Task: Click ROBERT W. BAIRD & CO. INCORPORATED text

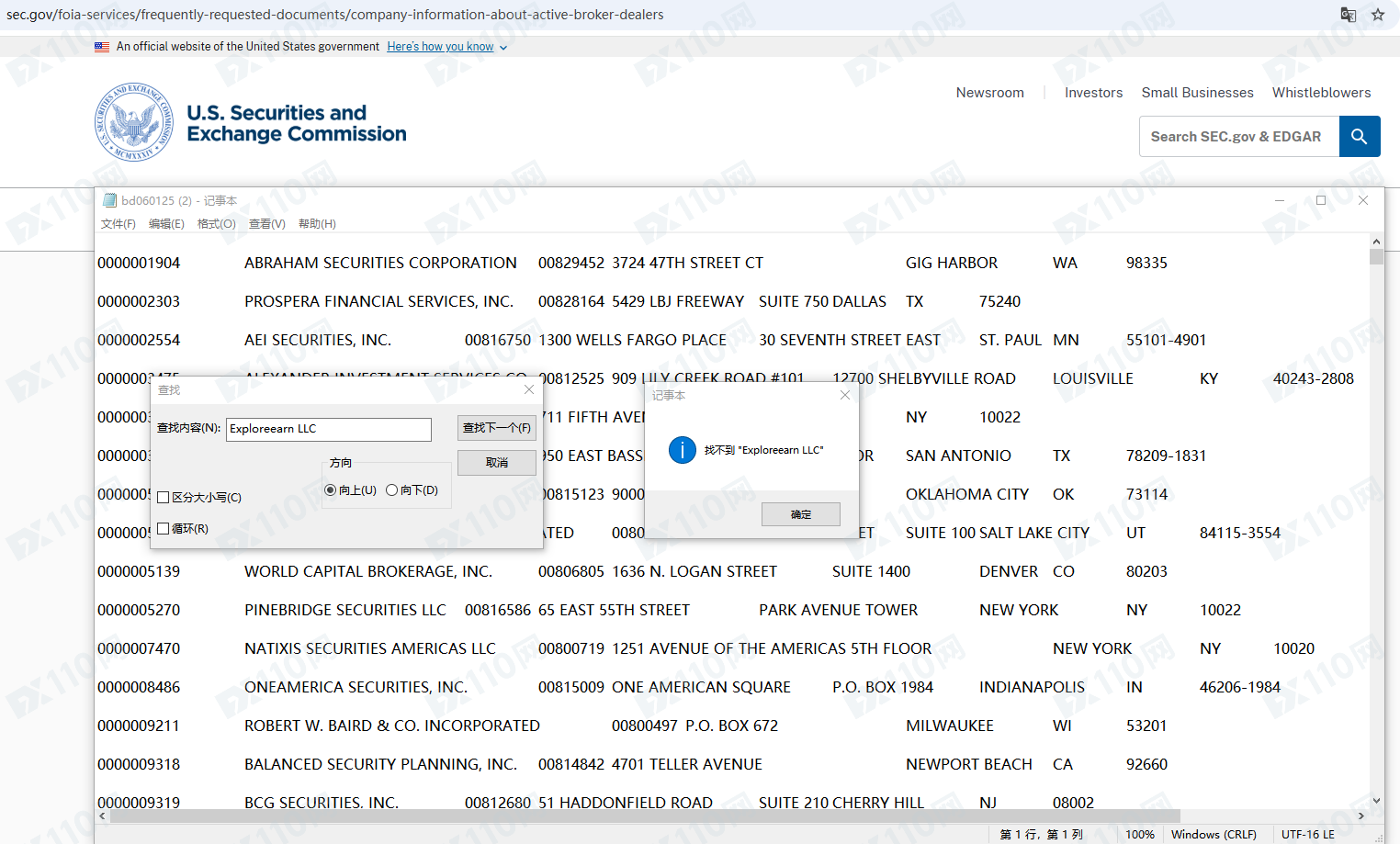Action: pyautogui.click(x=392, y=726)
